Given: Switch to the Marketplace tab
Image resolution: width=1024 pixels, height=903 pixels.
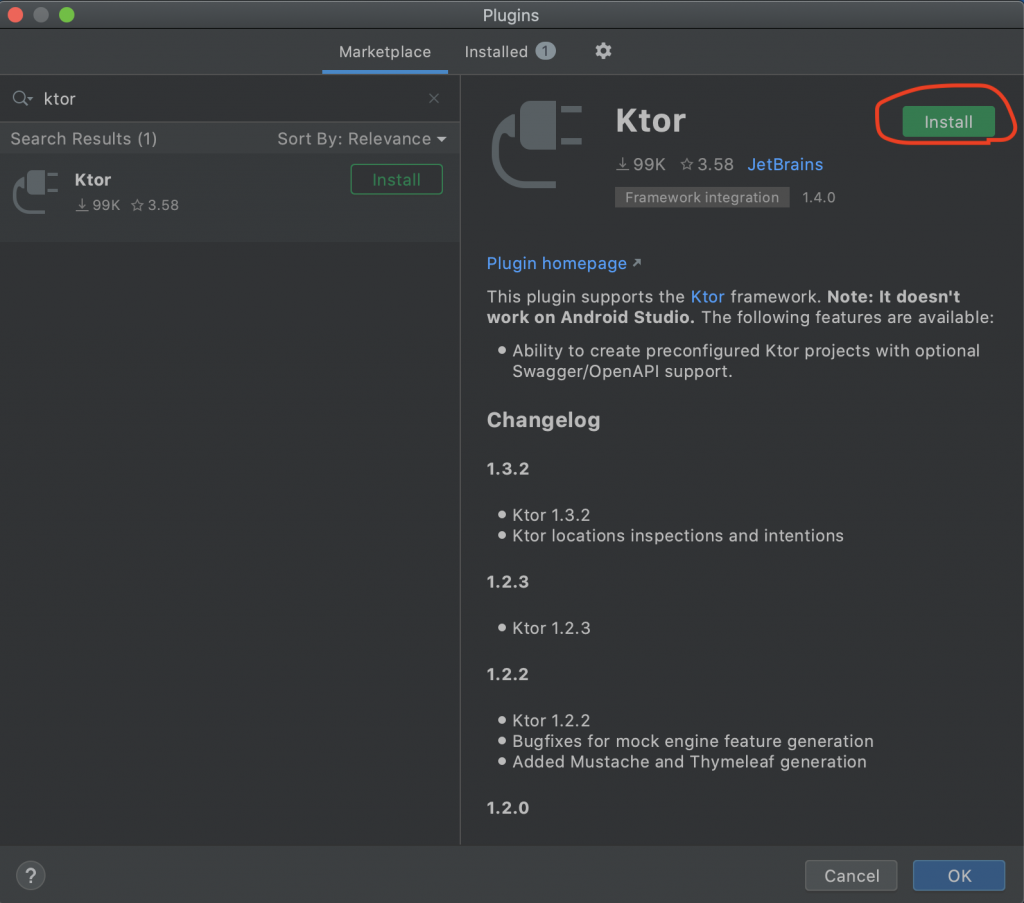Looking at the screenshot, I should coord(385,52).
